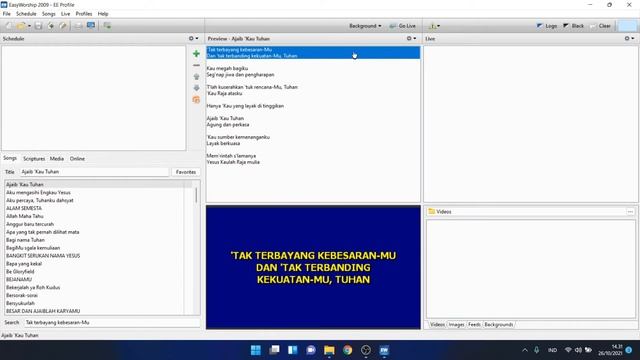Click the taskbar volume icon
Screen dimensions: 640x360
(x=578, y=350)
